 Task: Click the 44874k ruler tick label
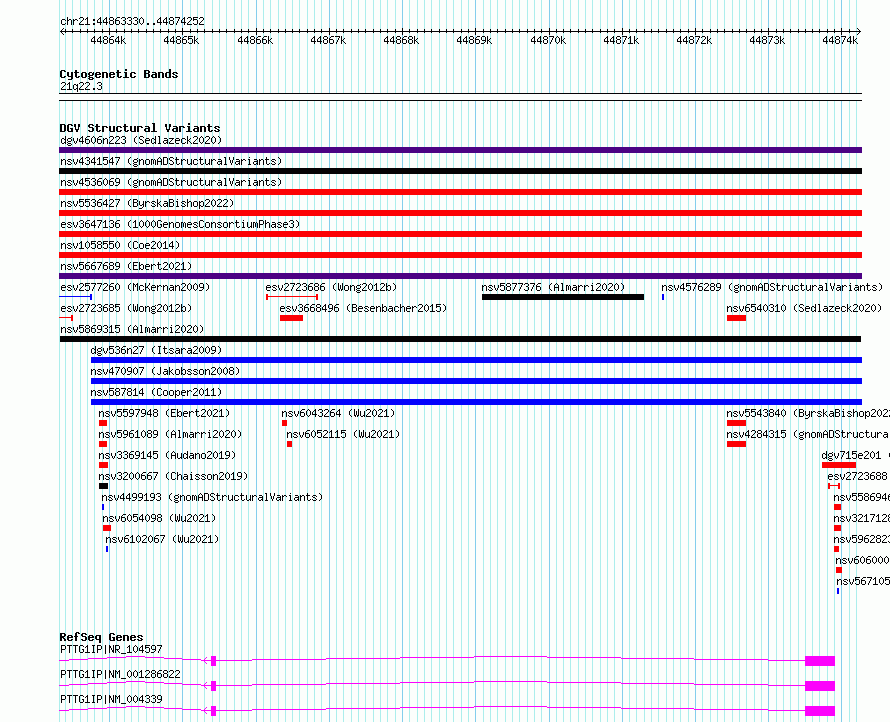[840, 40]
